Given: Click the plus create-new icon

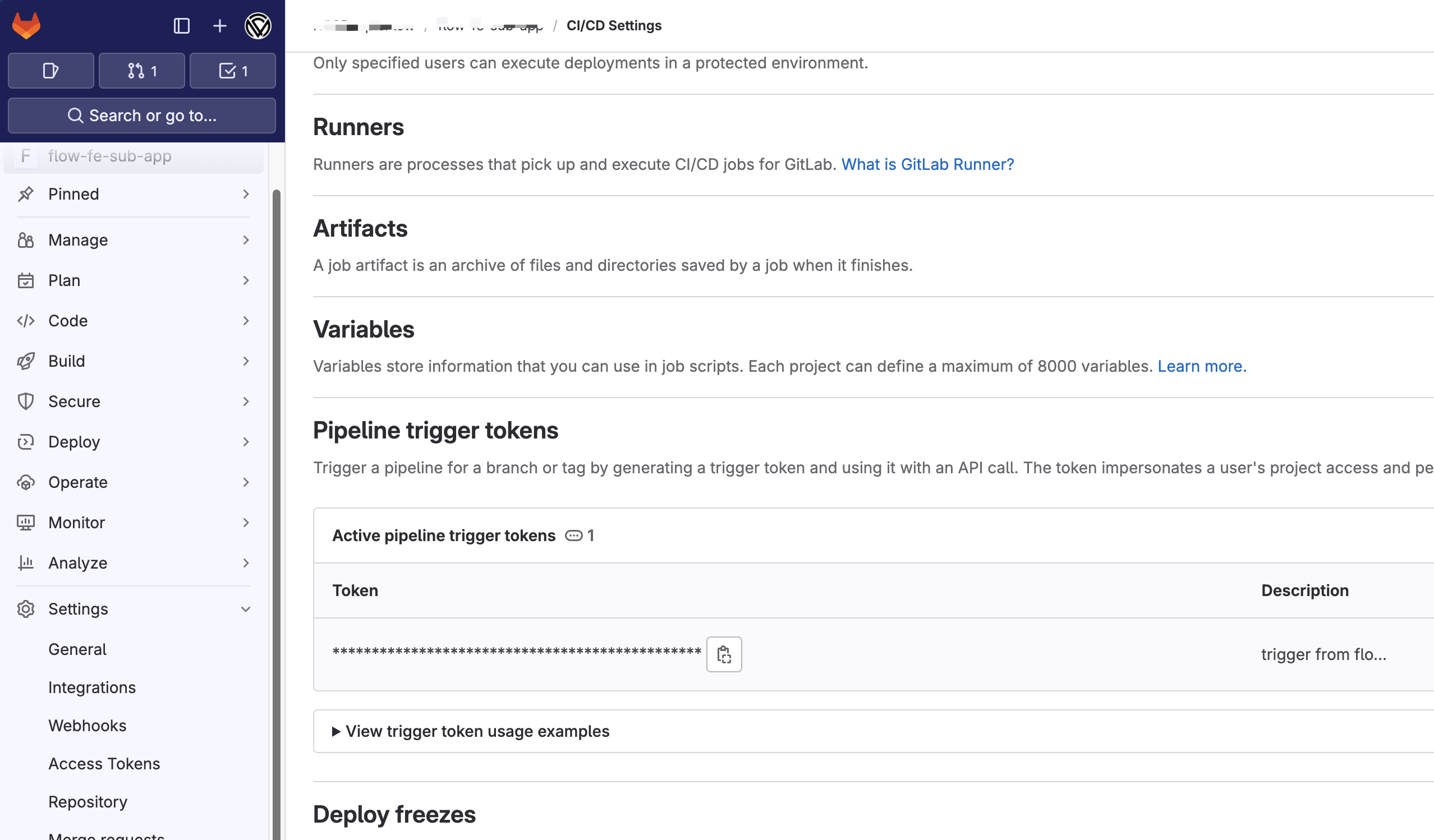Looking at the screenshot, I should [x=220, y=26].
